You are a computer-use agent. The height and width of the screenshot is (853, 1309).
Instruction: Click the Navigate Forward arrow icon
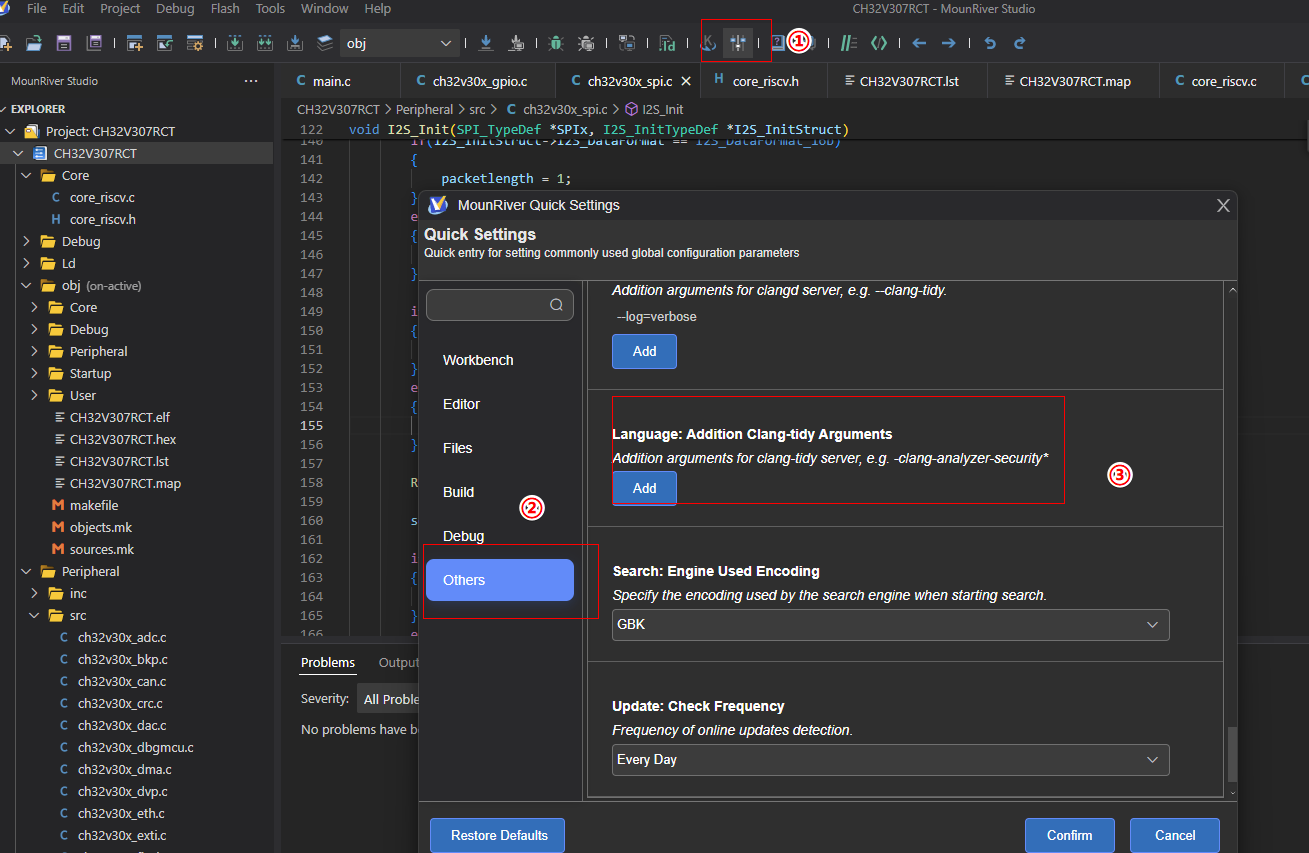coord(948,43)
